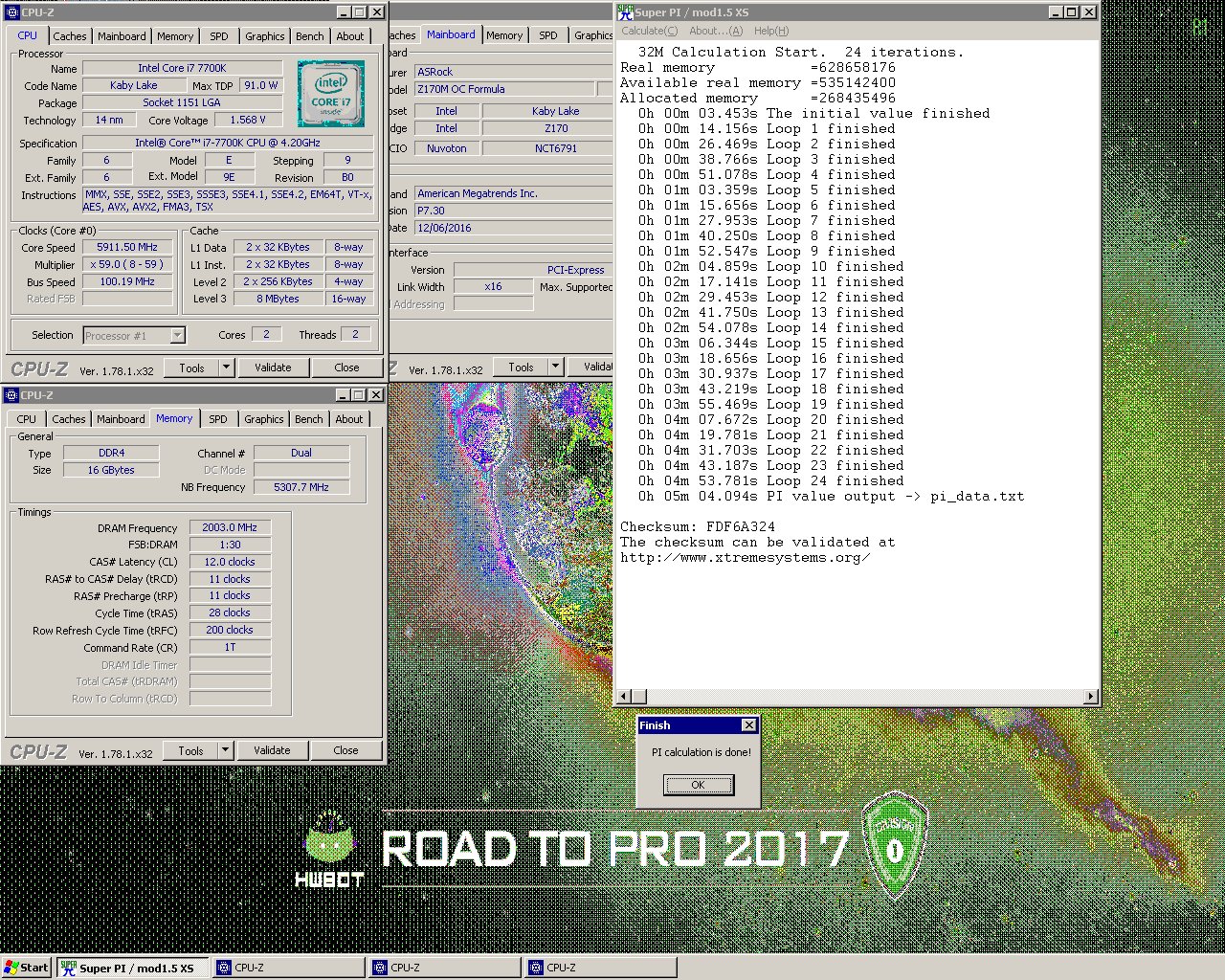Close the Finish dialog with X
1225x980 pixels.
point(748,725)
